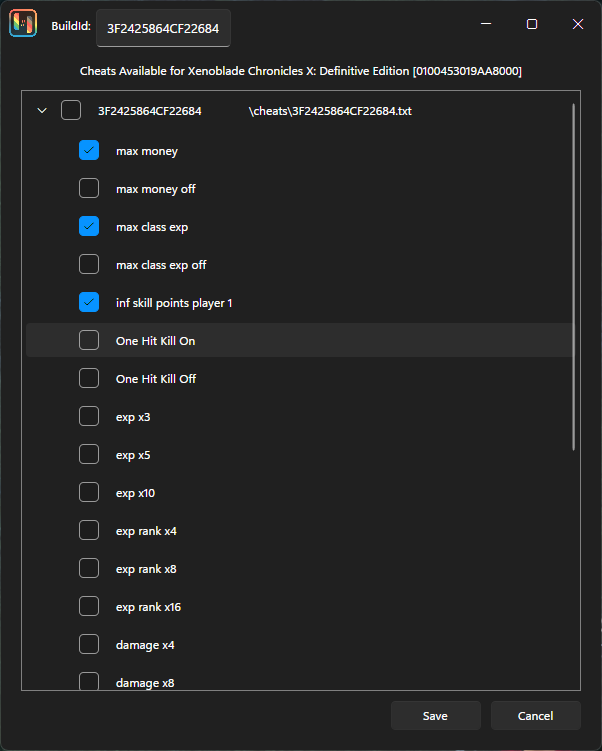Click the cheat list vertical scrollbar
602x751 pixels.
[573, 277]
